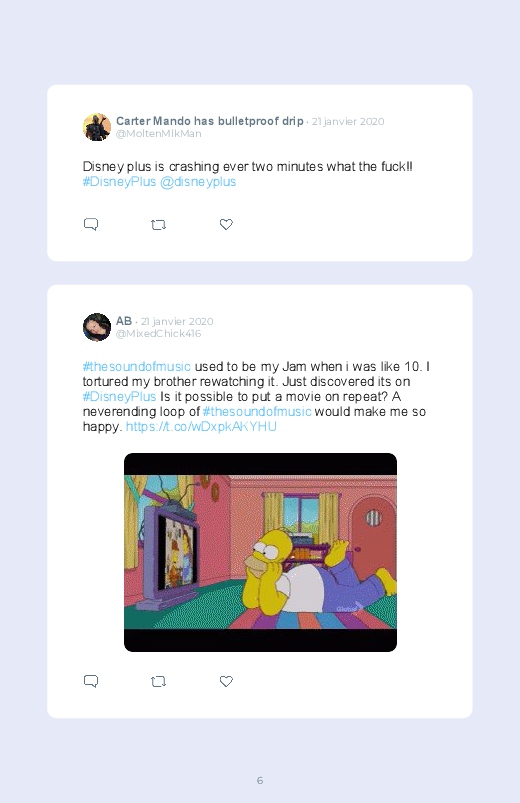Viewport: 520px width, 803px height.
Task: Open the t.co/wDxpkAKYHU link
Action: coord(201,427)
